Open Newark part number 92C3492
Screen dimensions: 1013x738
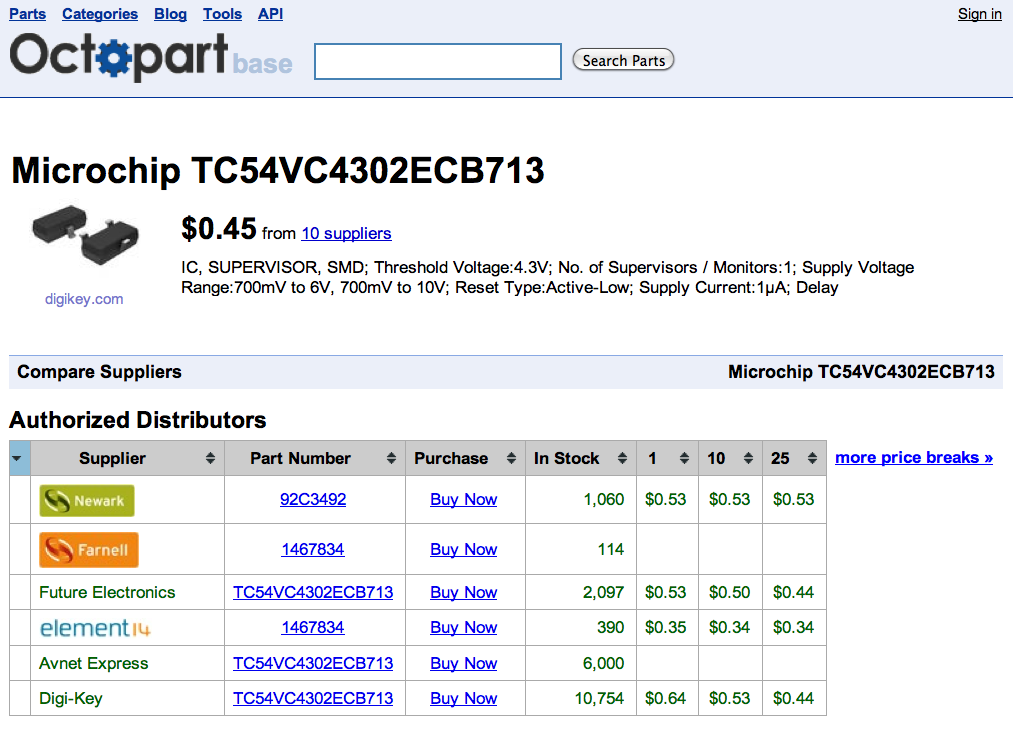point(313,500)
